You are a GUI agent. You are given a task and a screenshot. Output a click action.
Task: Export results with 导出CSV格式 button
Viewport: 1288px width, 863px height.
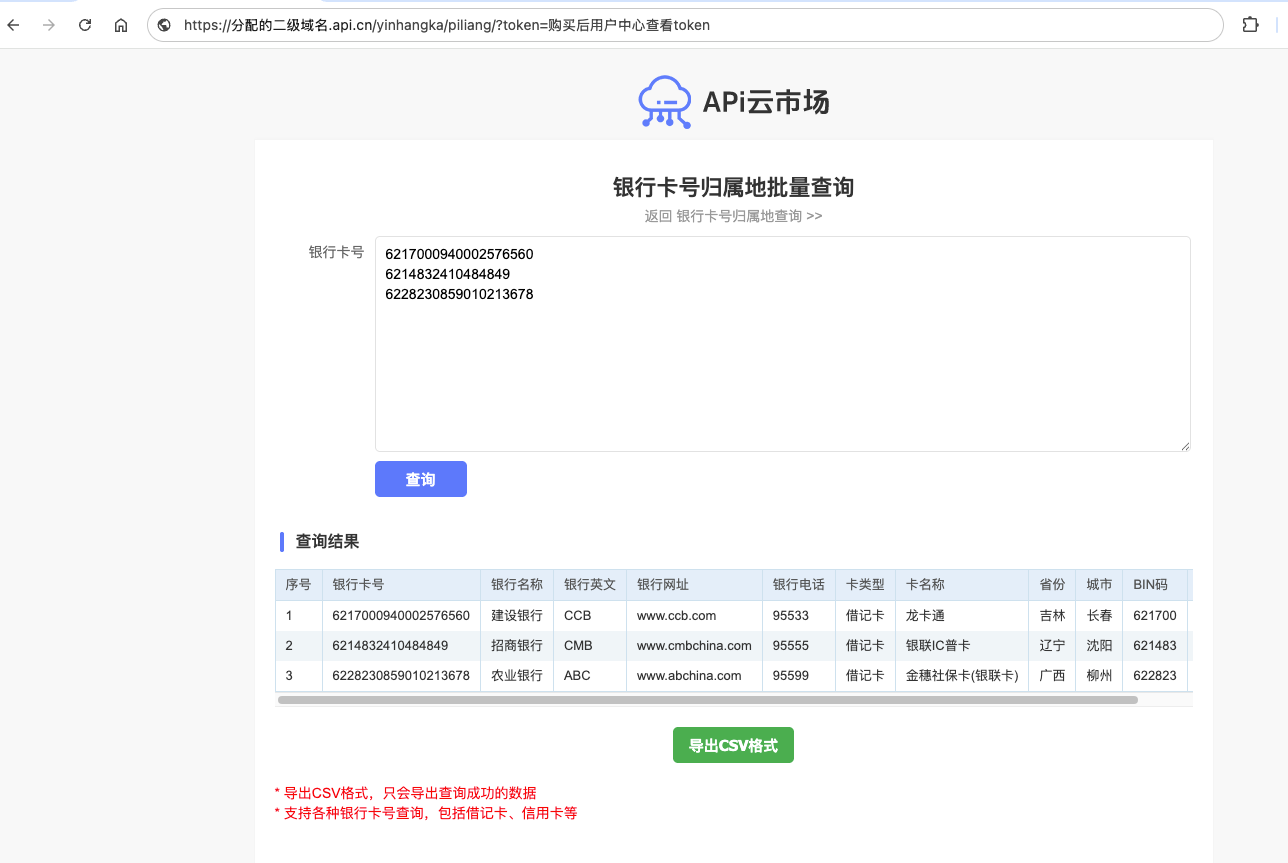point(733,745)
